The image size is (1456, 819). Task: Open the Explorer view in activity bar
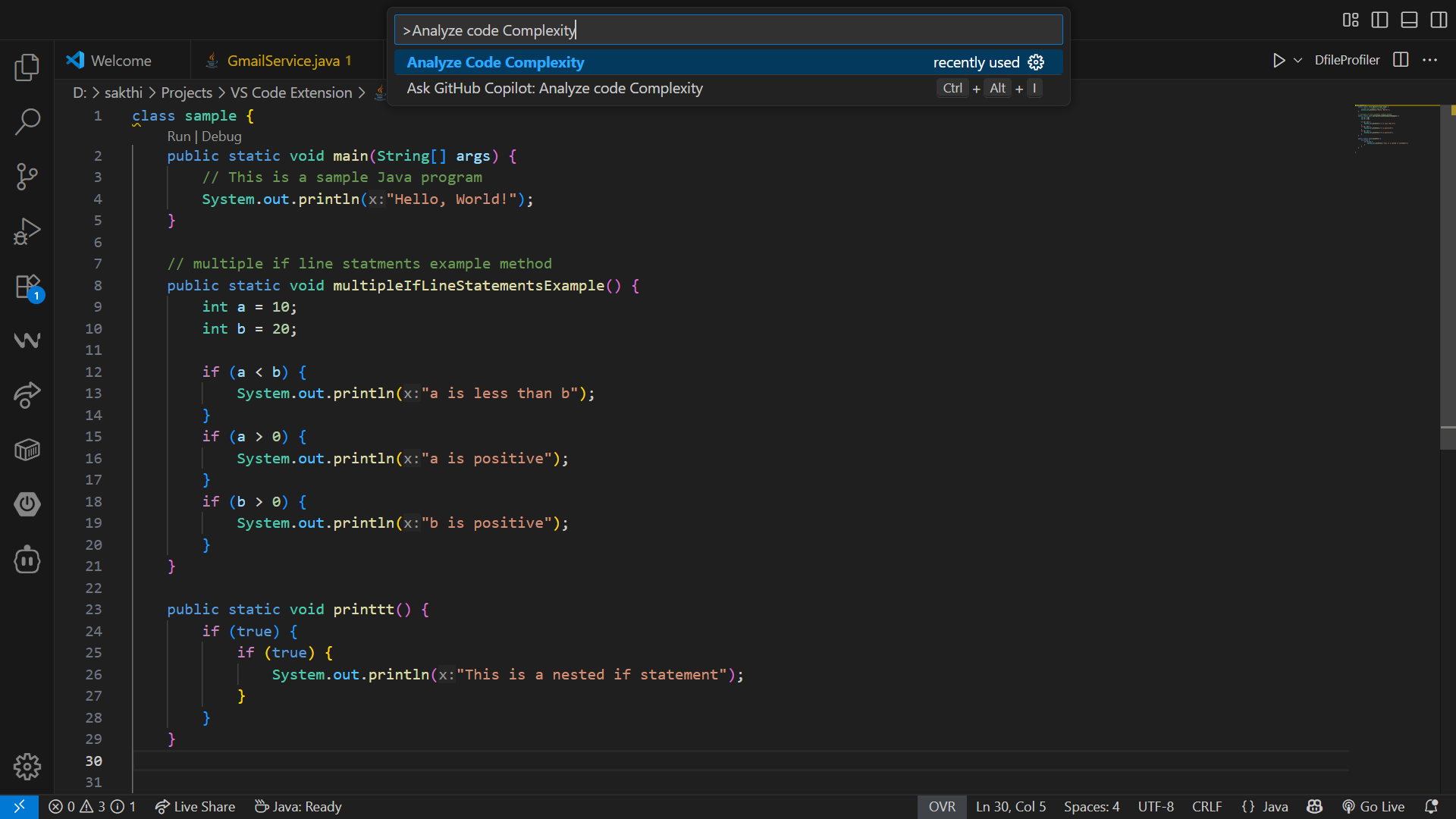[x=27, y=67]
